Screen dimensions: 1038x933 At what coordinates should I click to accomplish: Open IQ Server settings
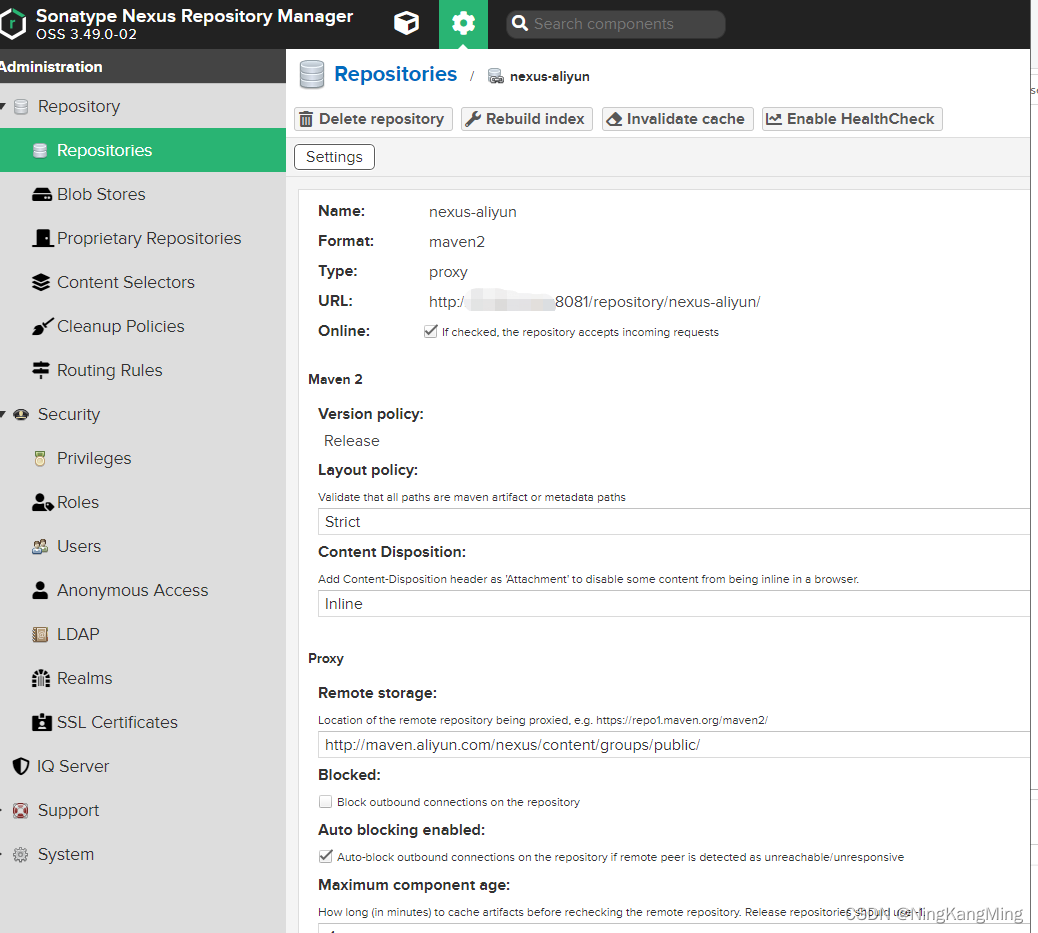pyautogui.click(x=73, y=766)
